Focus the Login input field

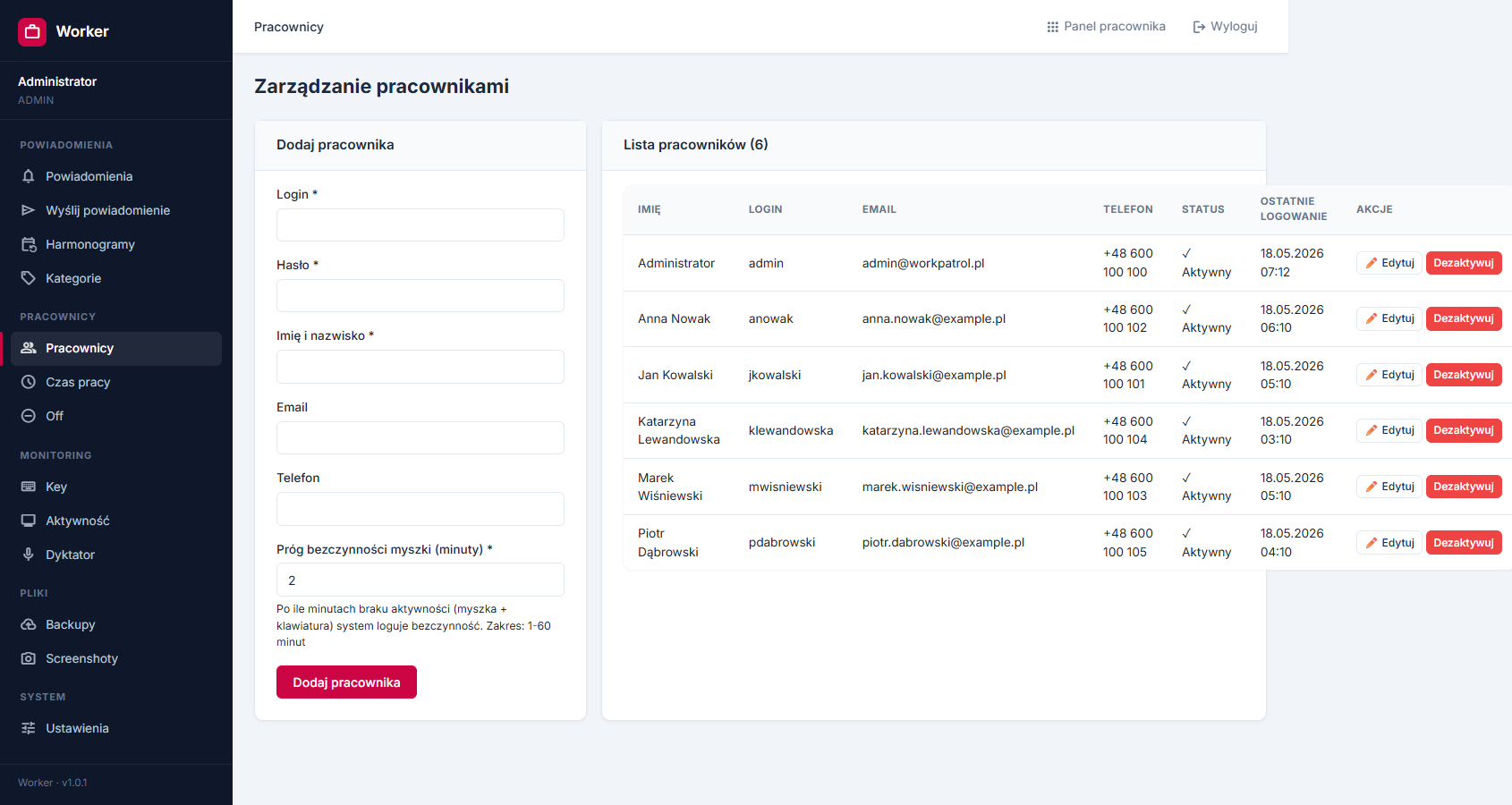[x=420, y=225]
